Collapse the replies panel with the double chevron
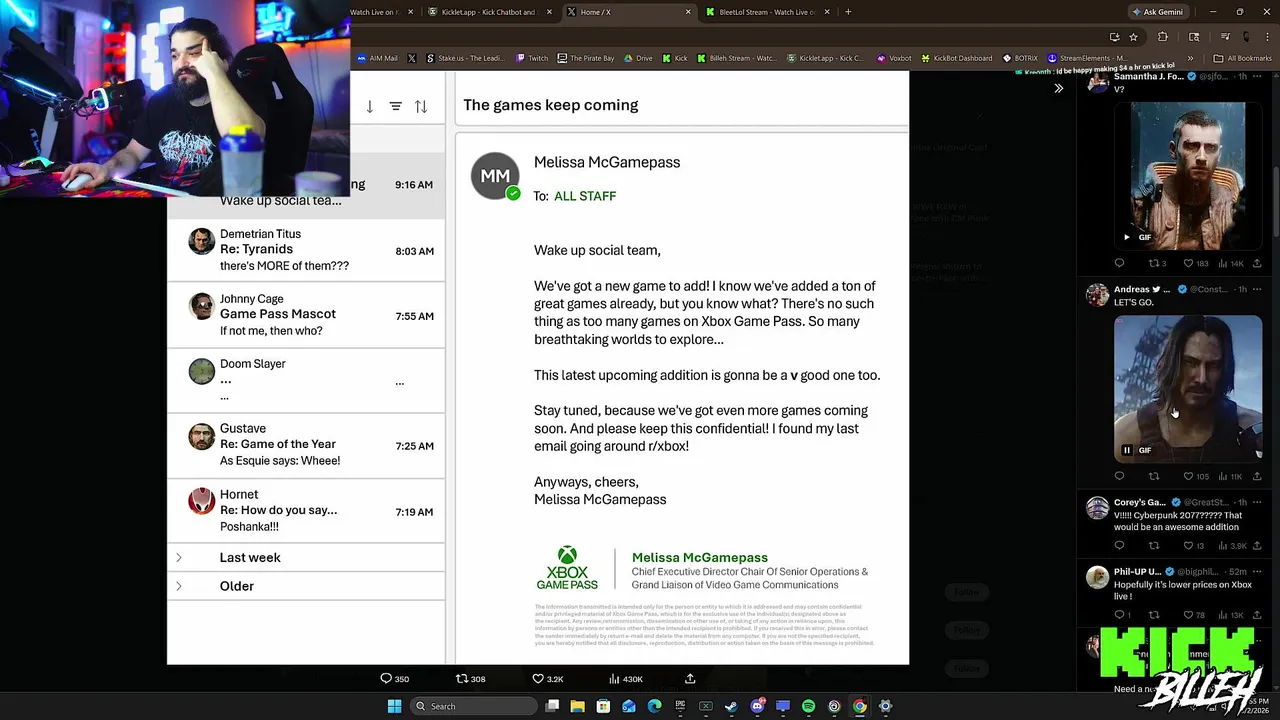The width and height of the screenshot is (1280, 720). (x=1059, y=88)
